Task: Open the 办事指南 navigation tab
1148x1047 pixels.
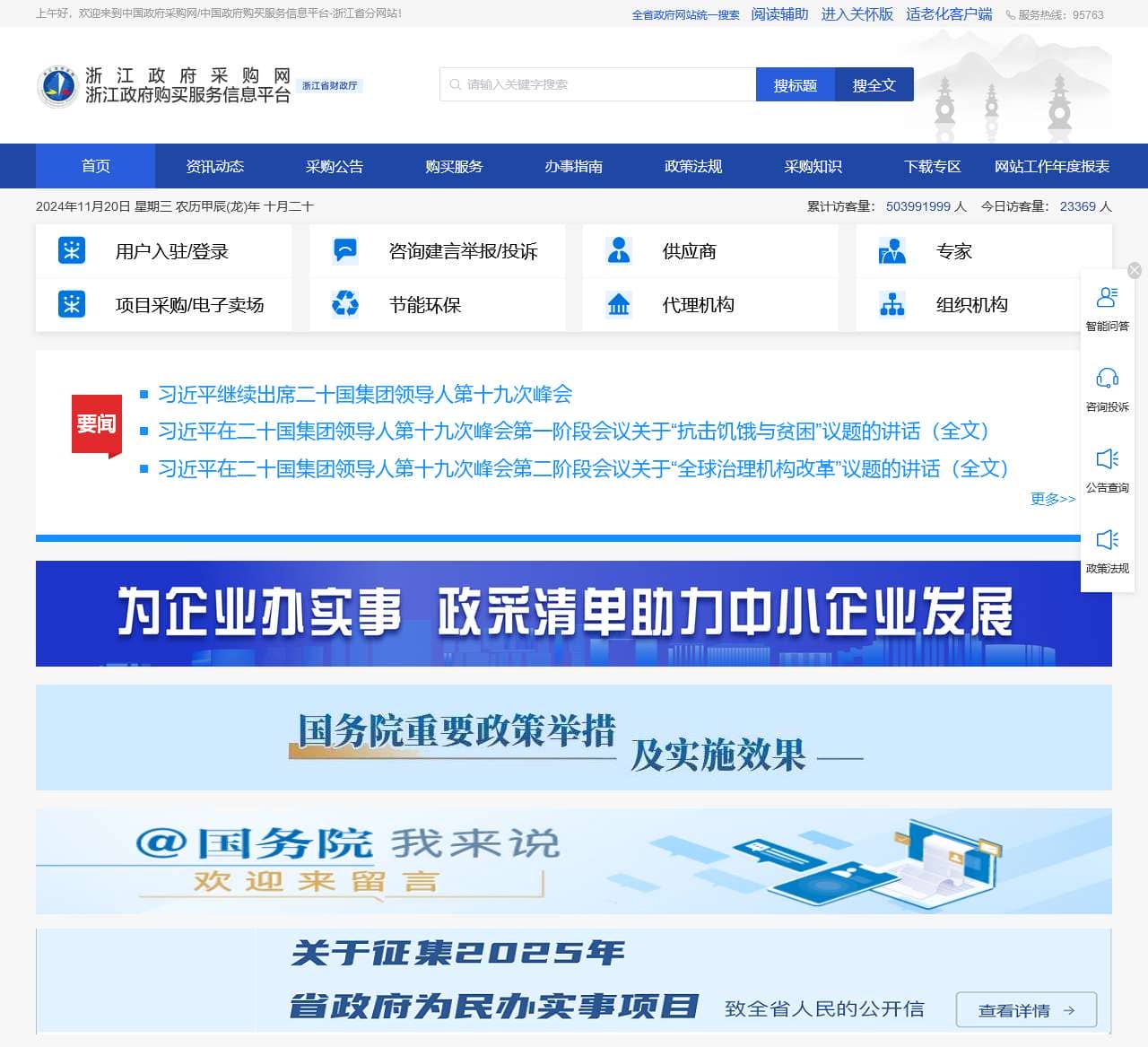Action: click(574, 166)
